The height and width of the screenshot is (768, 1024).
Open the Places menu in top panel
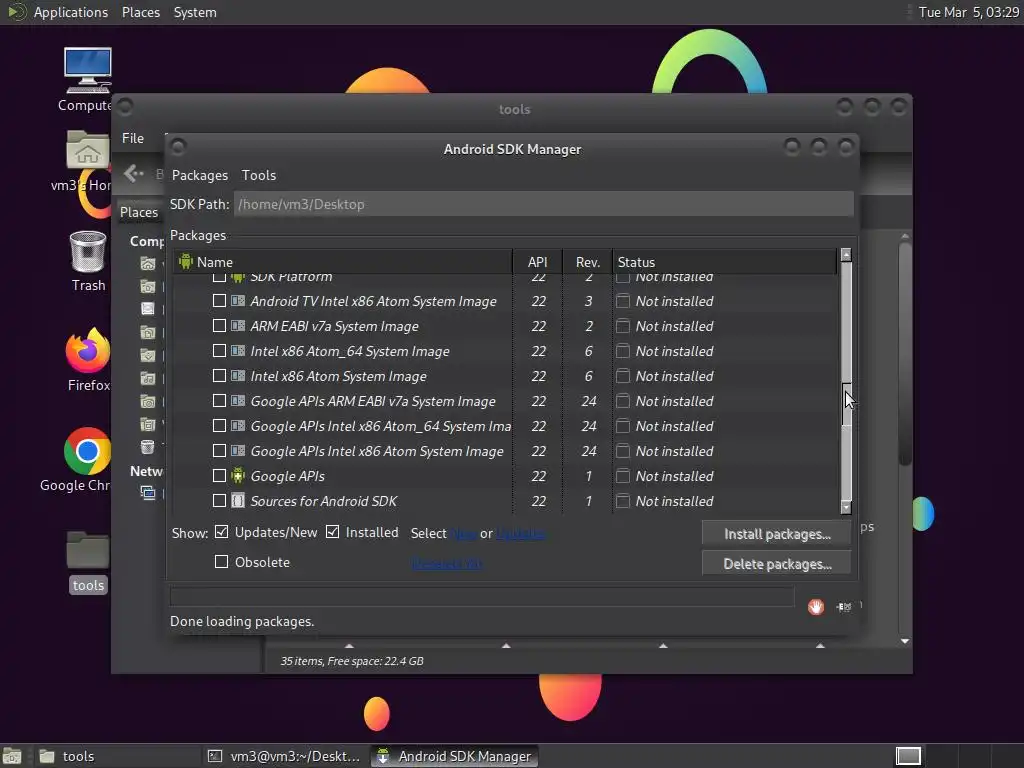pos(141,12)
